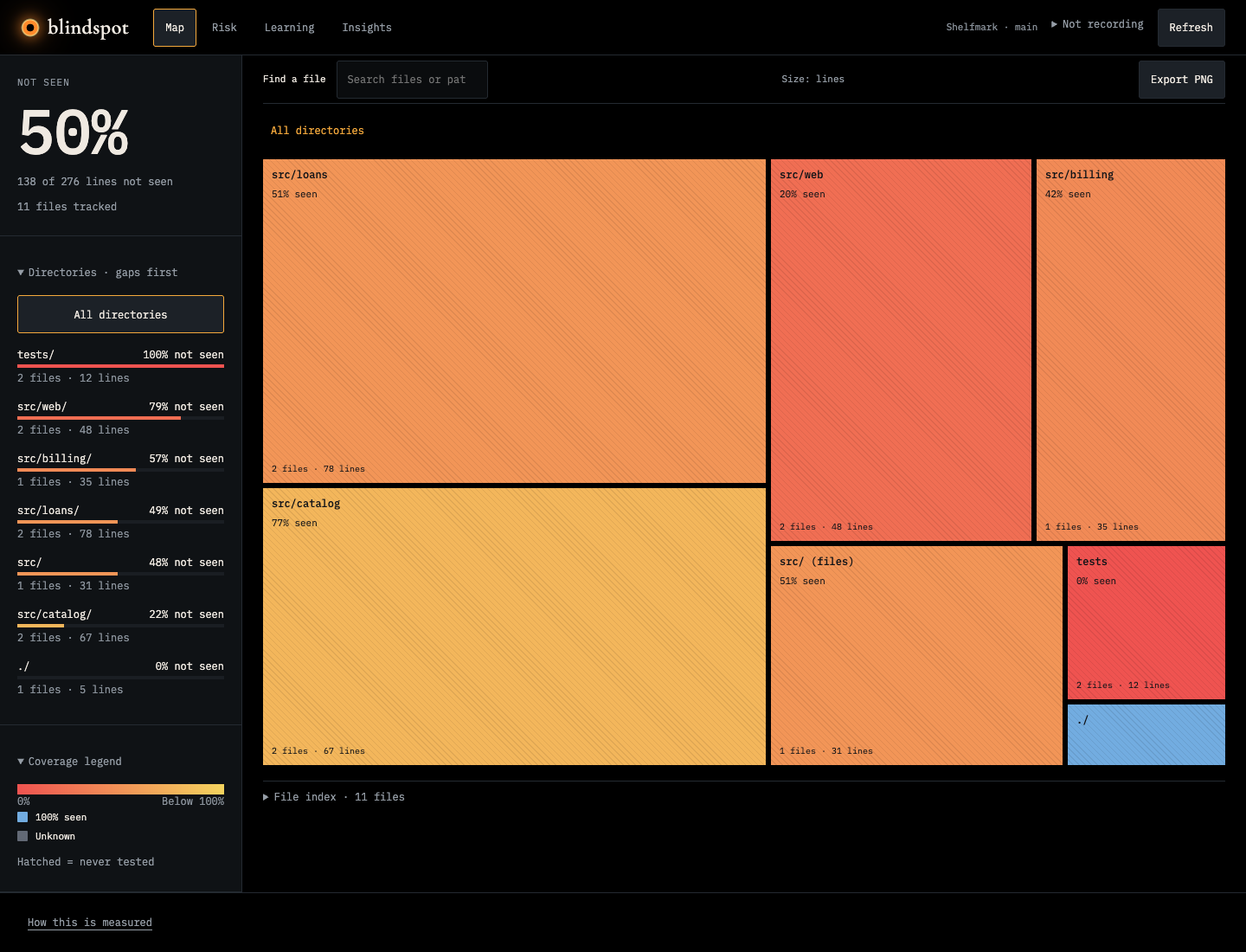This screenshot has height=952, width=1246.
Task: Open the Learning tab
Action: point(289,28)
